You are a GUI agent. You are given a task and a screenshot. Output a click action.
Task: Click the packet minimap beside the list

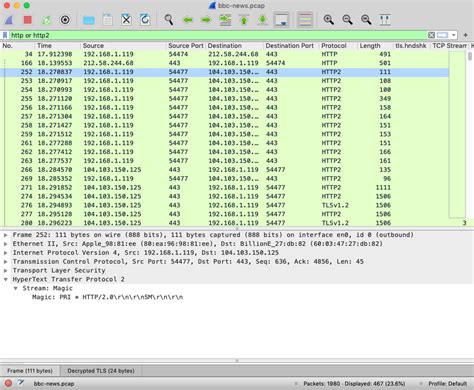coord(457,134)
